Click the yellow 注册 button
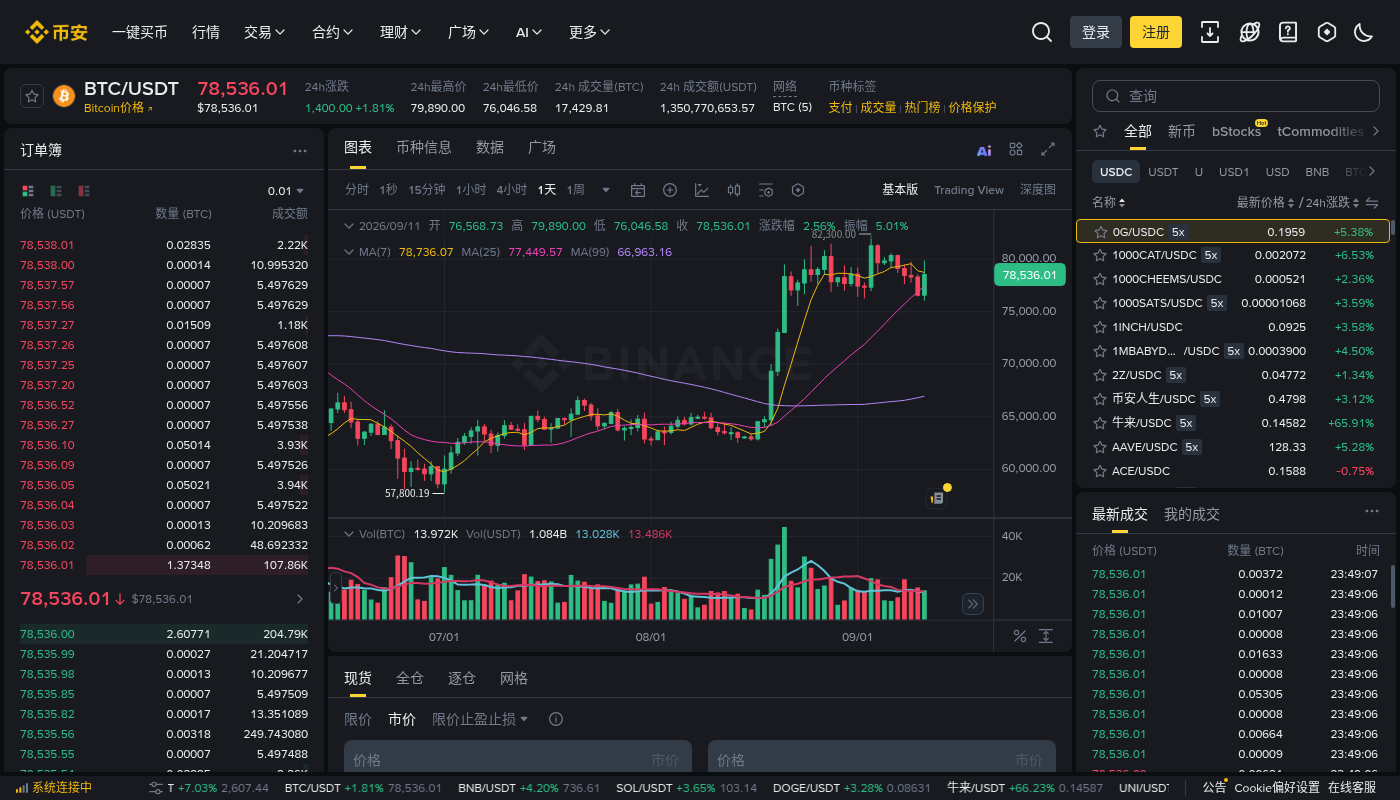Screen dimensions: 1400x800 [1156, 32]
